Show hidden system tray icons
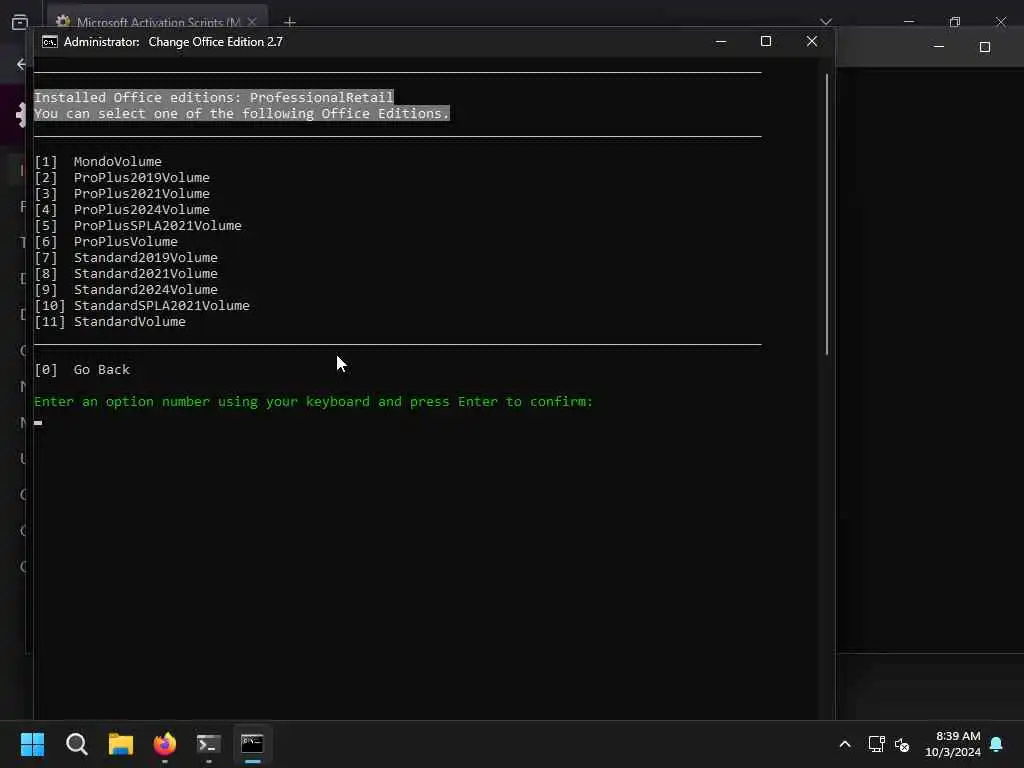Screen dimensions: 1024x768 [x=844, y=744]
